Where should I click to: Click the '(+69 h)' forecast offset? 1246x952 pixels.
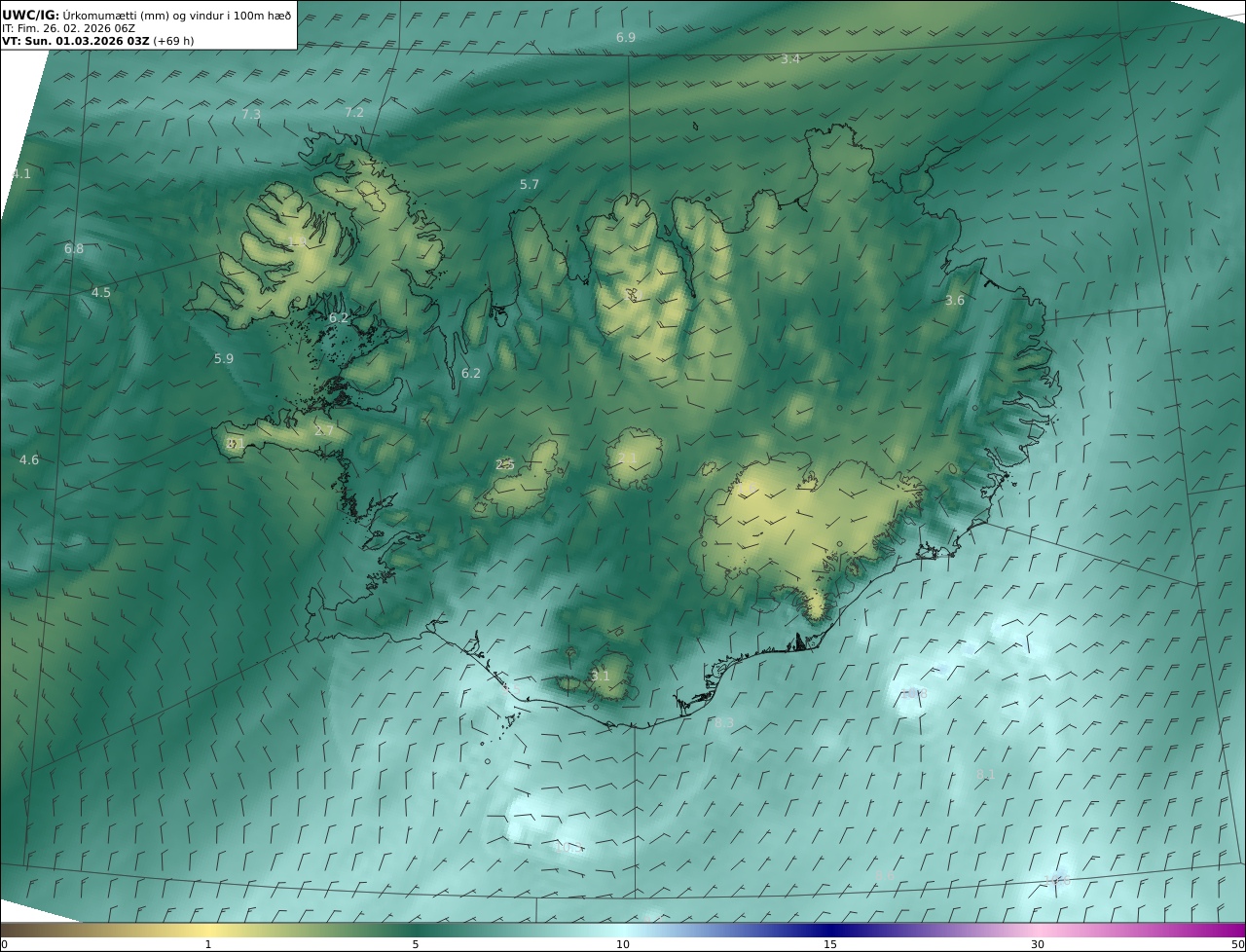[173, 41]
